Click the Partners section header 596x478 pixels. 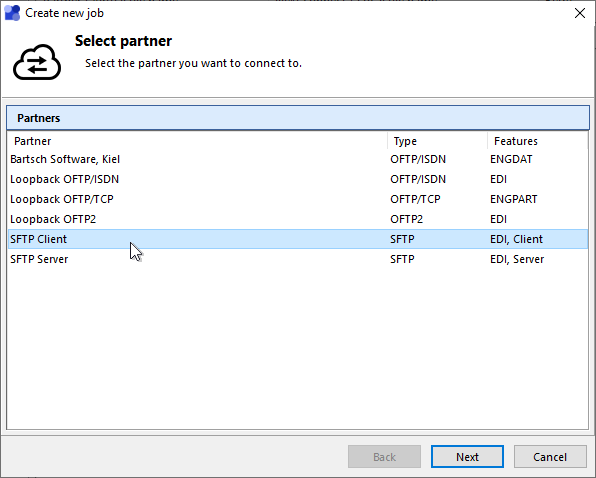(x=298, y=118)
